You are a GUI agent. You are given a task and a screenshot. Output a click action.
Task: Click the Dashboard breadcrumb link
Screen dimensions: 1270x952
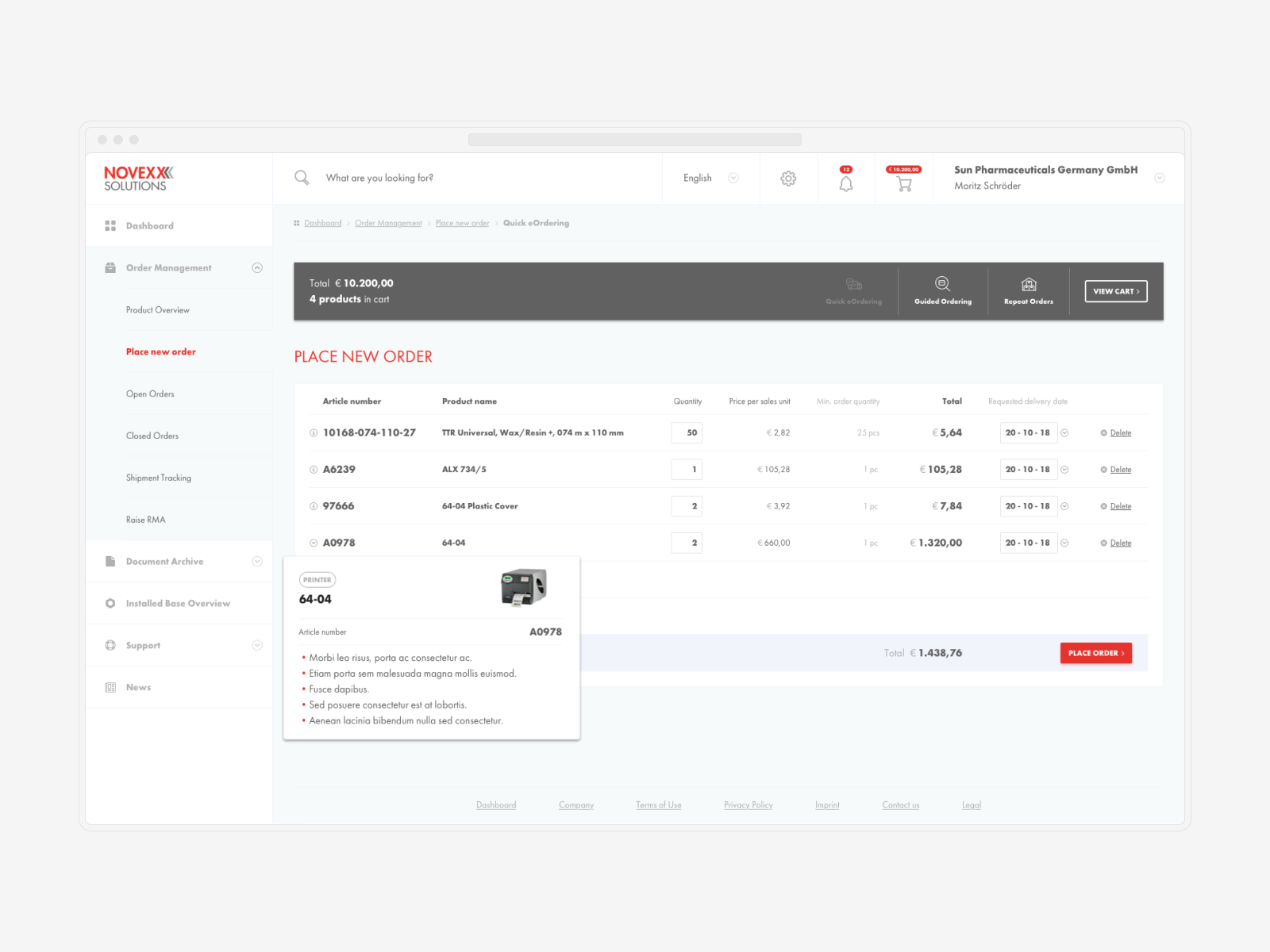[x=323, y=223]
